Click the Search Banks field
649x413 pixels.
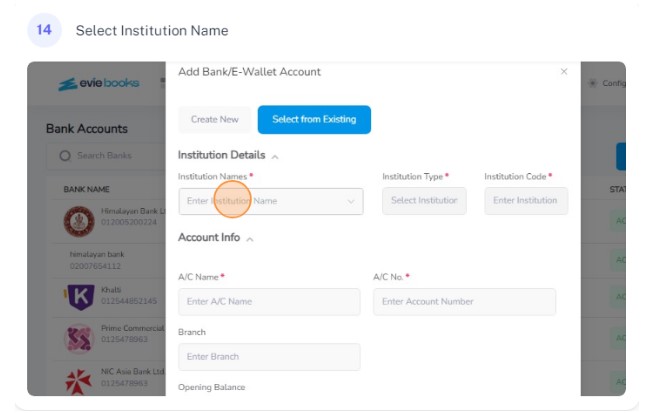(106, 156)
